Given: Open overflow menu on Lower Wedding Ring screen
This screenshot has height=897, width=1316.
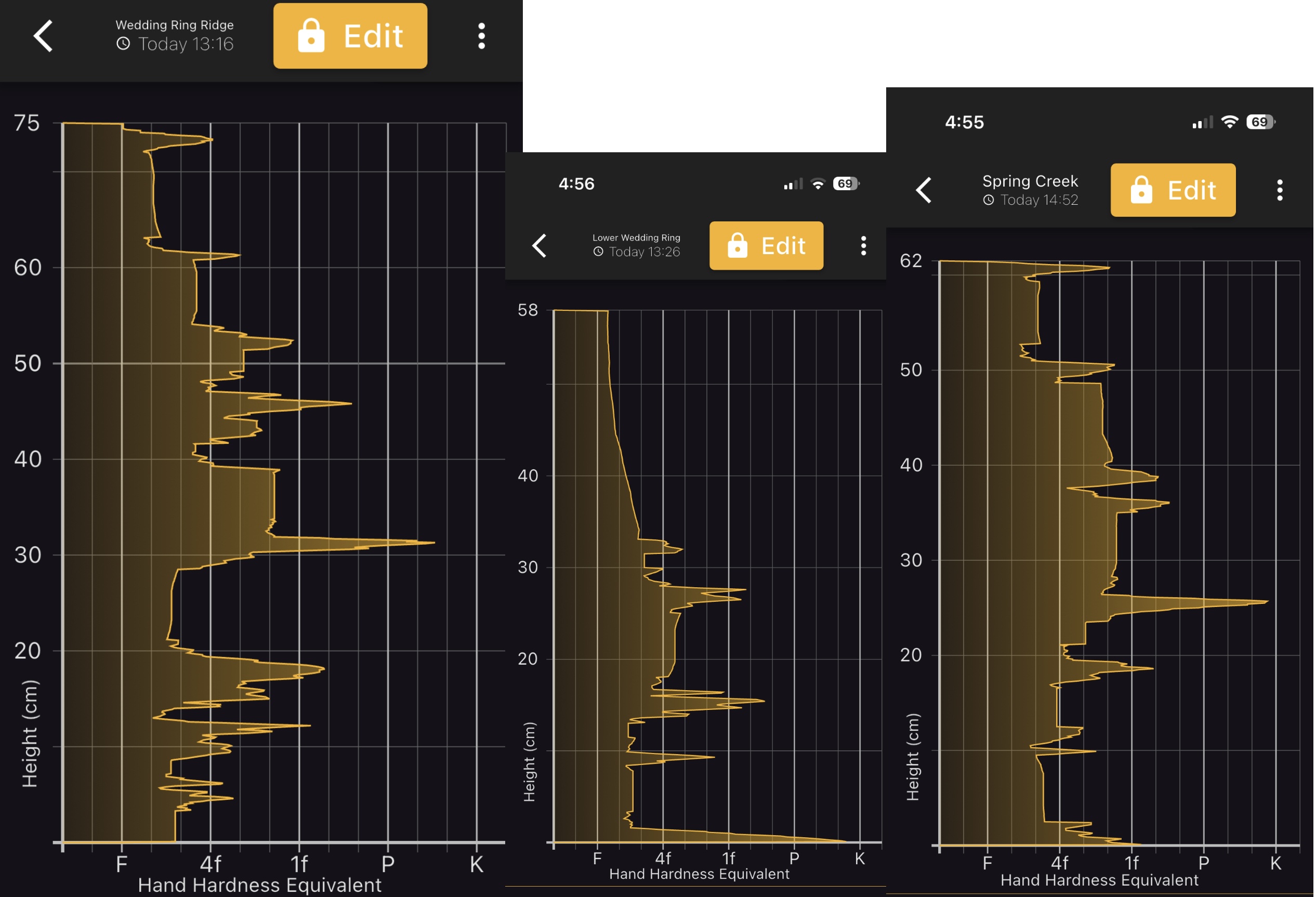Looking at the screenshot, I should 863,246.
